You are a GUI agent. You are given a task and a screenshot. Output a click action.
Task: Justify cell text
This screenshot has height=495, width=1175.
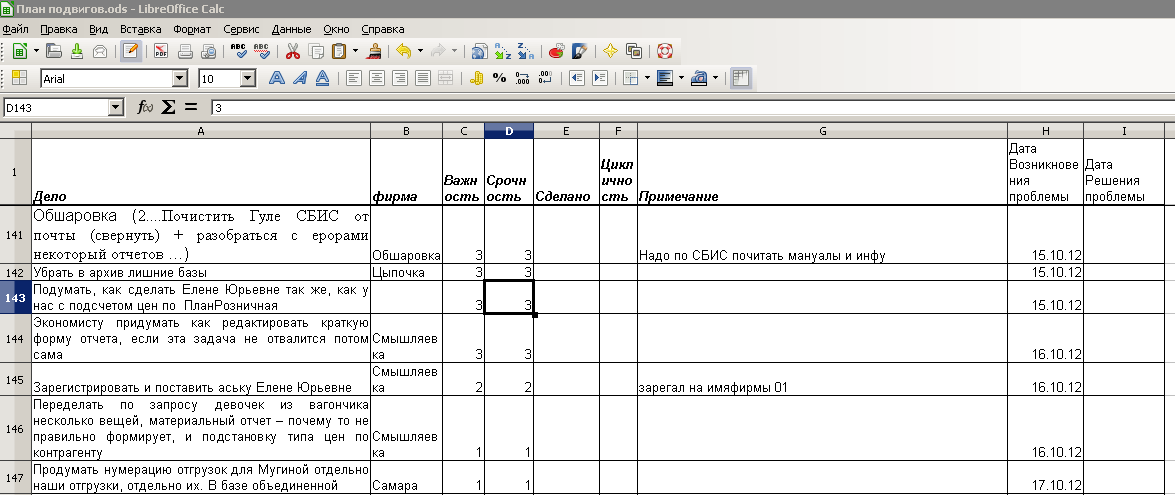(423, 78)
